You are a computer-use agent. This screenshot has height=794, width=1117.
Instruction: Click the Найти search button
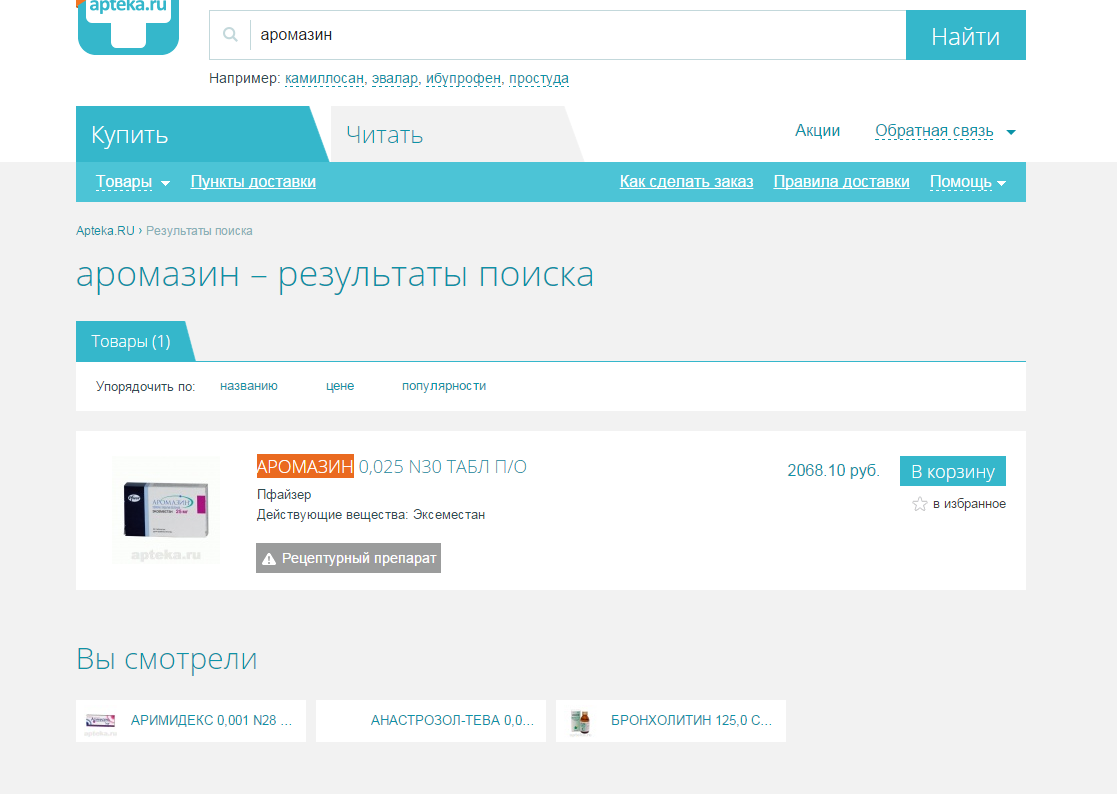965,35
